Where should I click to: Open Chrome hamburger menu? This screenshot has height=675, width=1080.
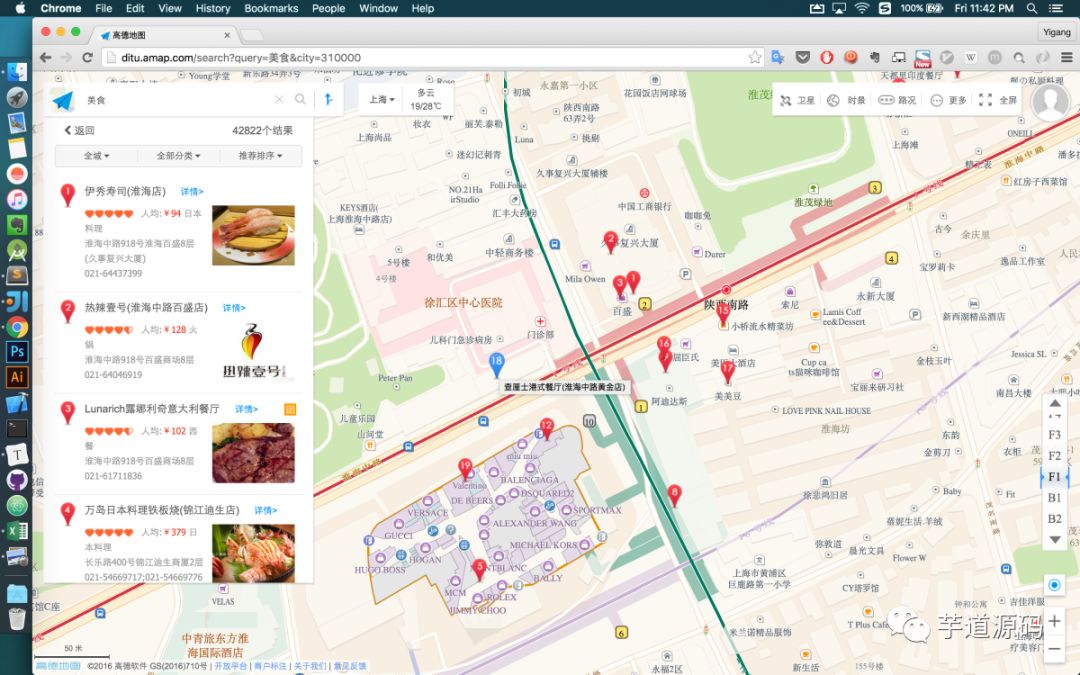pos(1066,57)
